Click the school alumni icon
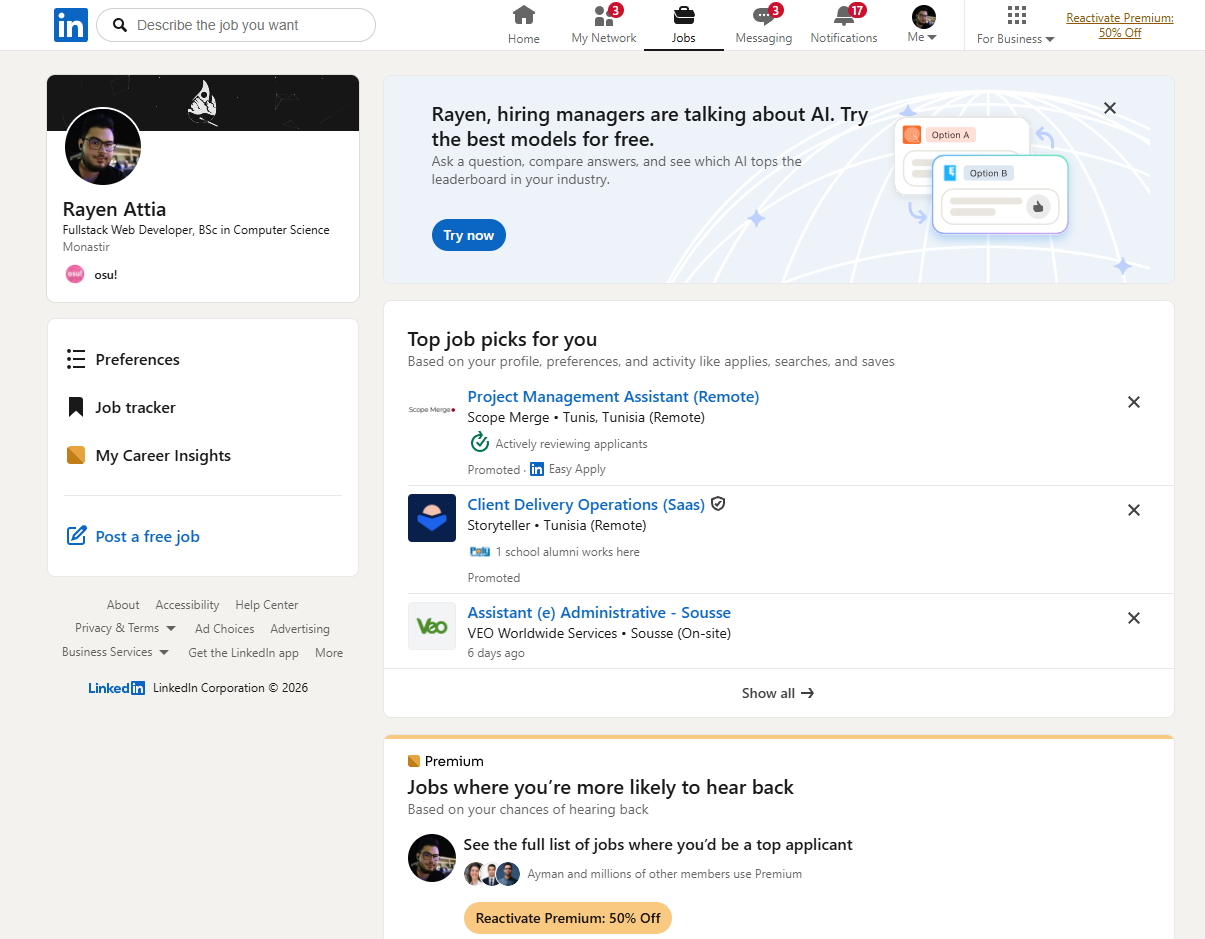This screenshot has width=1205, height=939. click(x=479, y=551)
